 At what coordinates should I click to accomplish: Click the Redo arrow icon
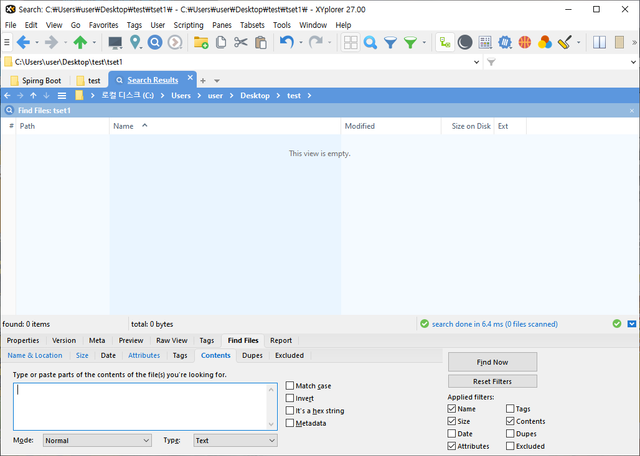316,42
